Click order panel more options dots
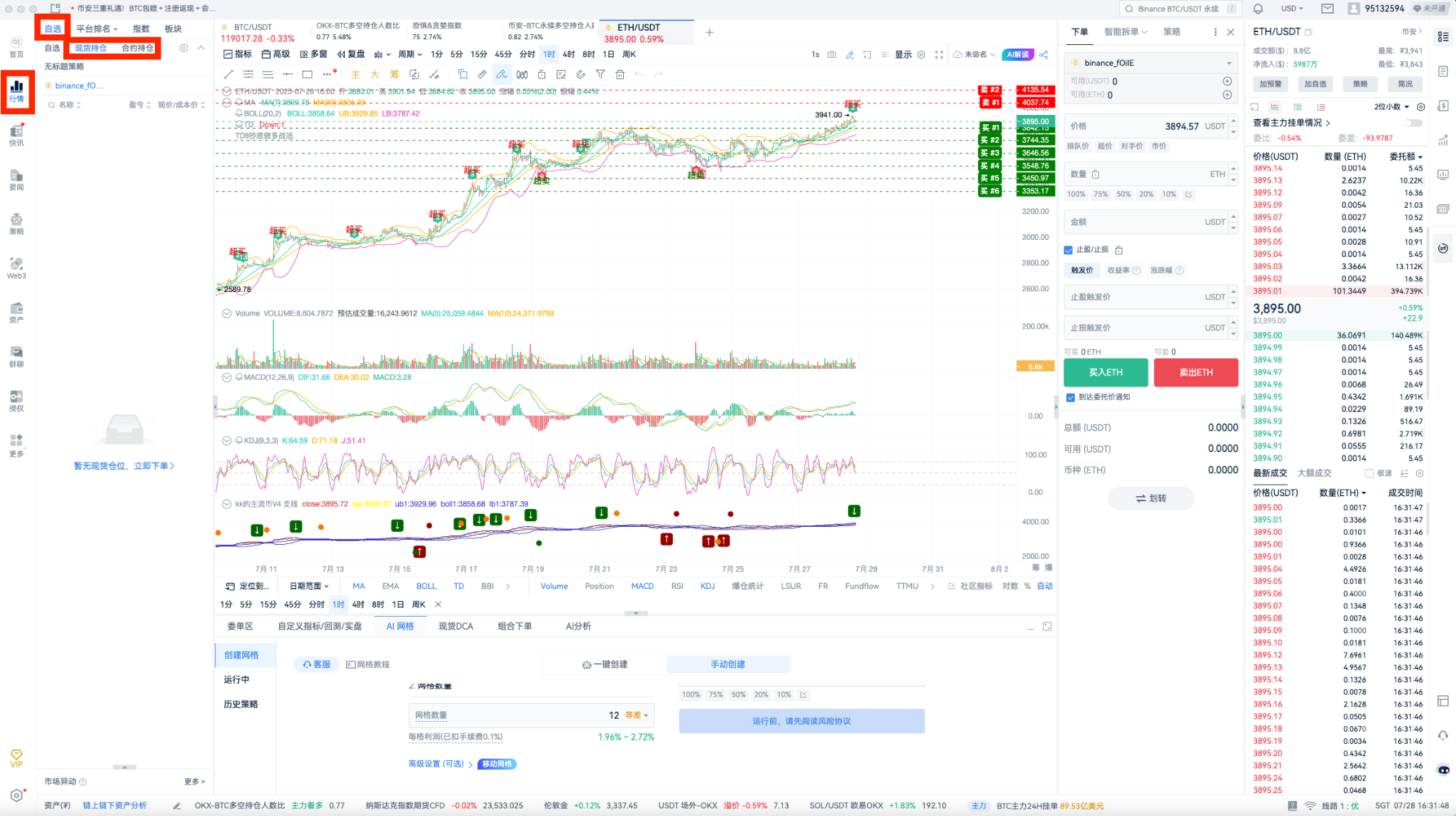Image resolution: width=1456 pixels, height=816 pixels. [1215, 32]
